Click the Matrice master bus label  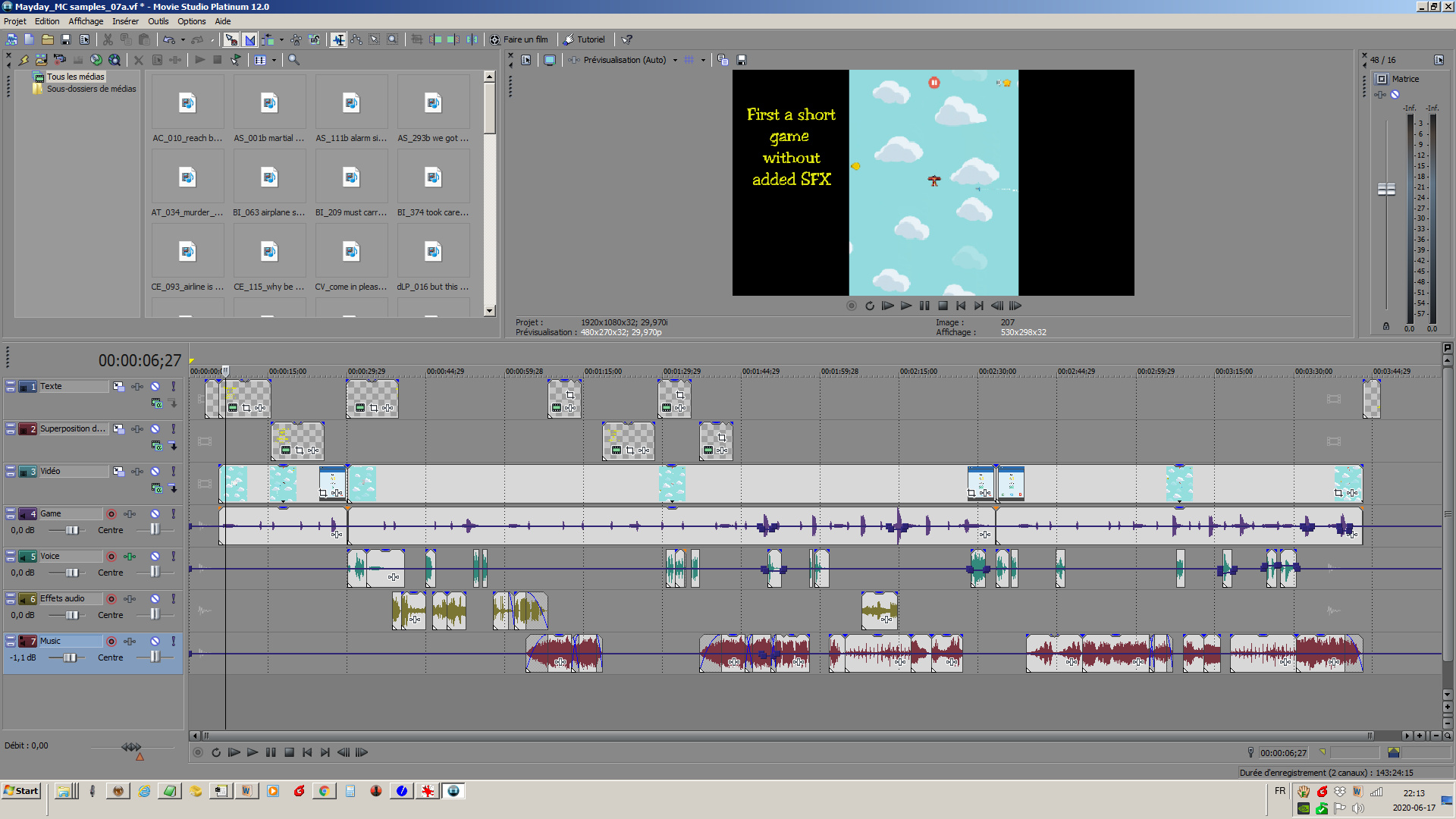[x=1405, y=79]
